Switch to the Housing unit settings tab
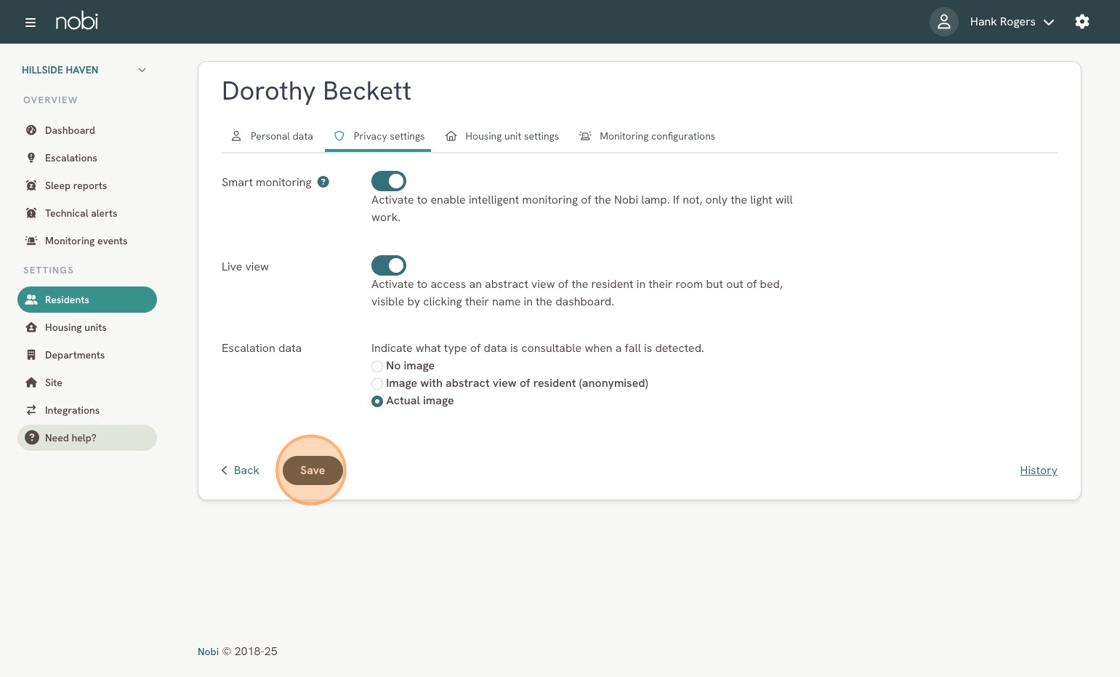The image size is (1120, 677). 502,136
